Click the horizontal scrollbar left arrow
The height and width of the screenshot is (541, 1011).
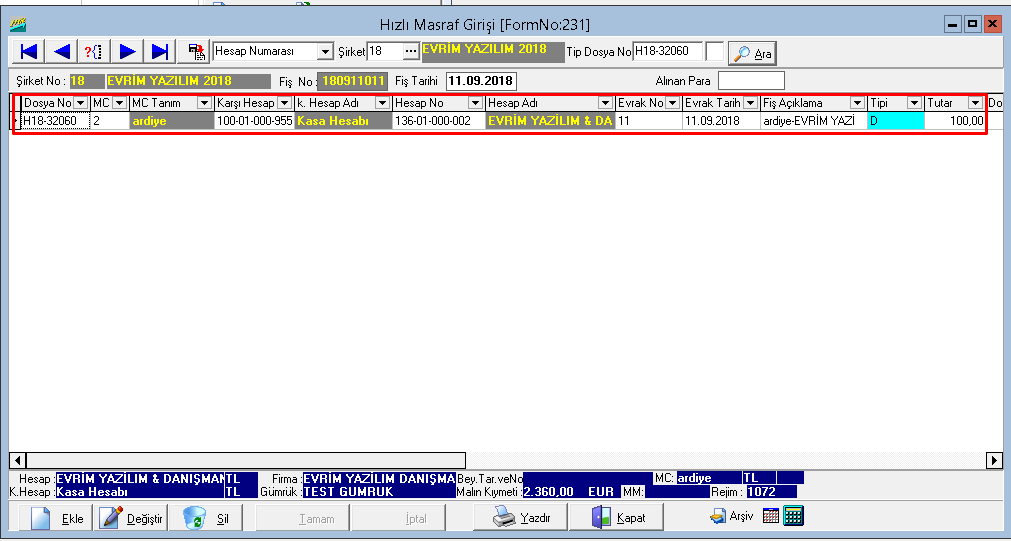(18, 460)
